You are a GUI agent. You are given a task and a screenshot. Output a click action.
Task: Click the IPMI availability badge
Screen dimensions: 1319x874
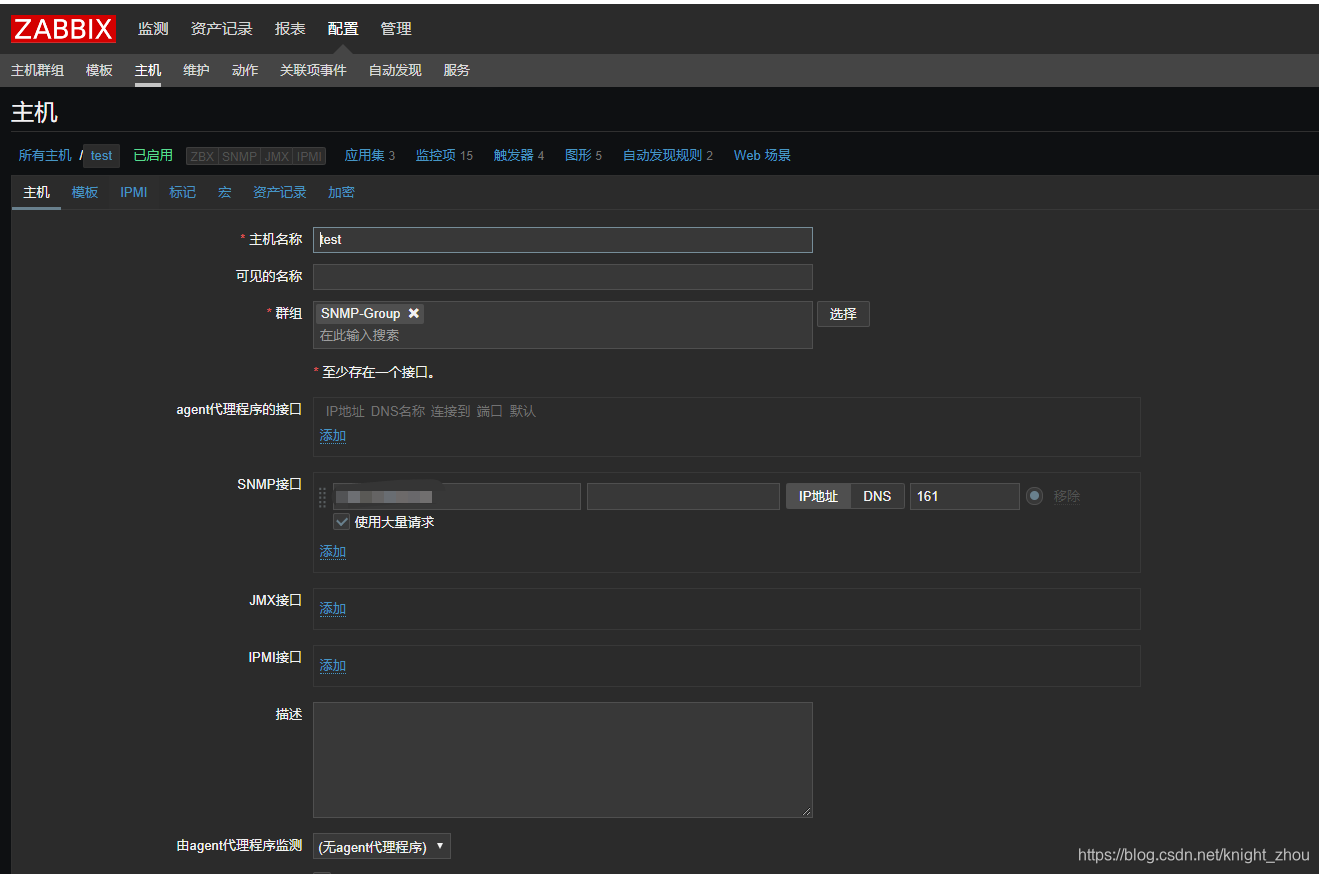pos(310,156)
